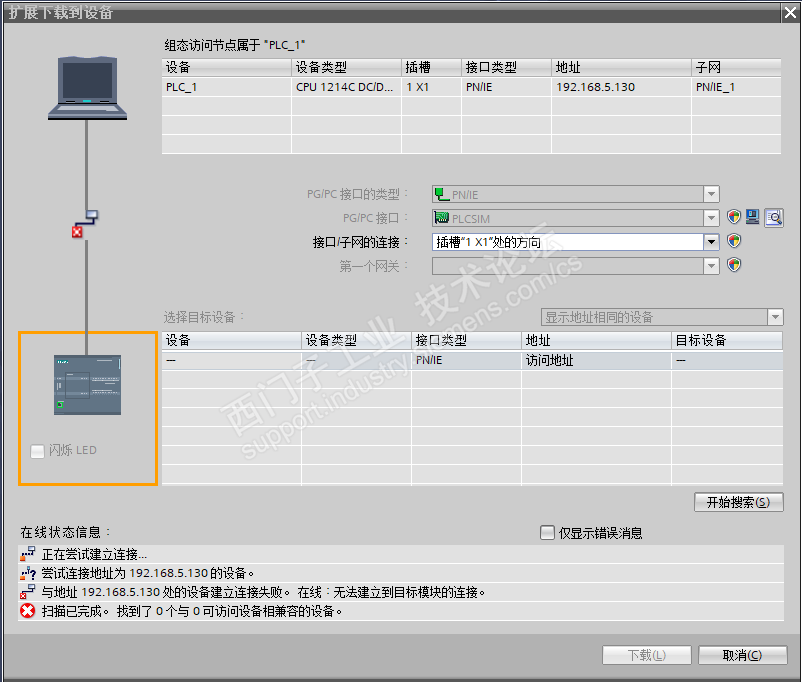Image resolution: width=802 pixels, height=682 pixels.
Task: Click the top table Interface Type column header
Action: [506, 68]
